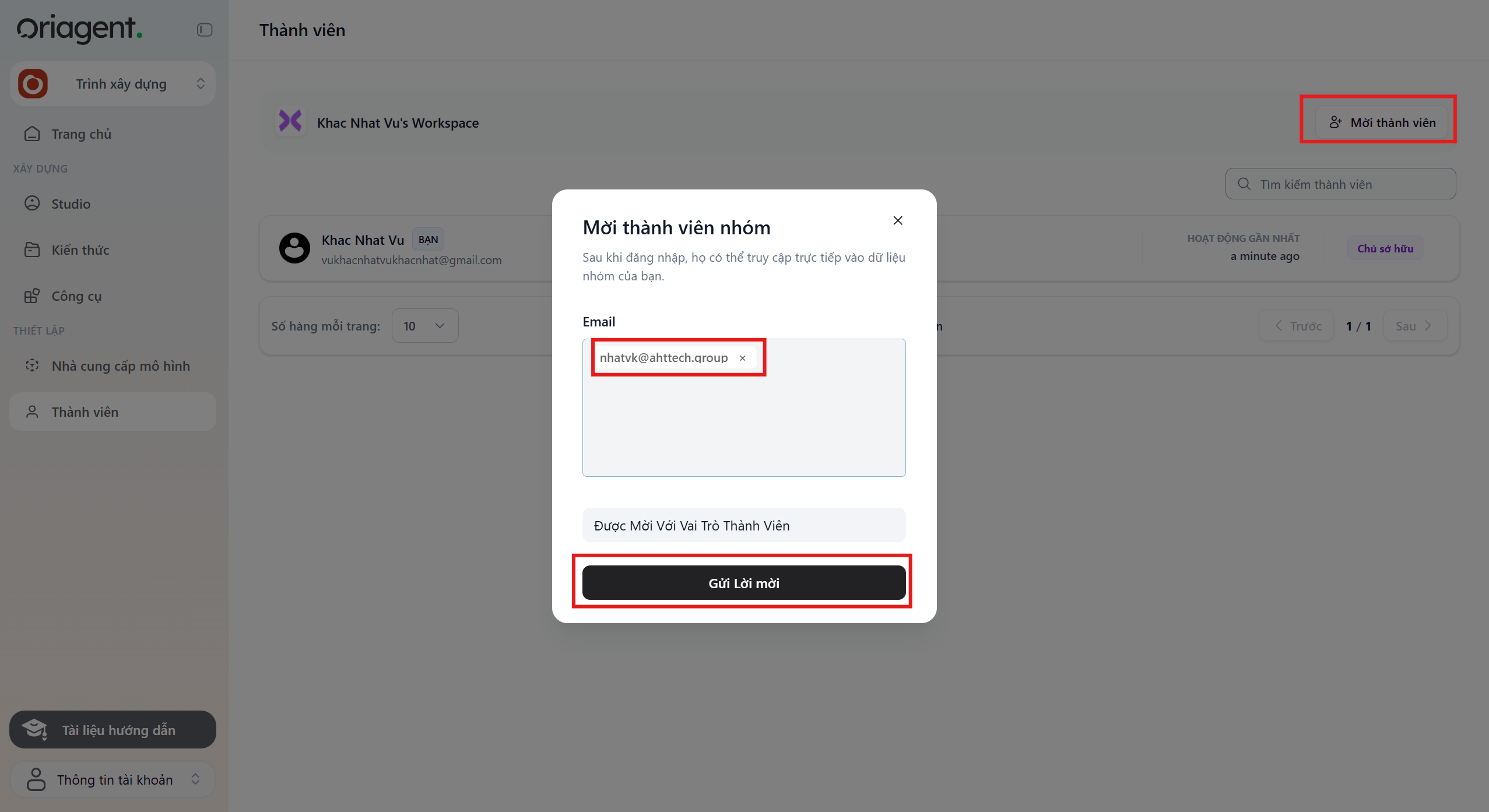The width and height of the screenshot is (1489, 812).
Task: Click the workspace purple logo icon
Action: click(x=290, y=121)
